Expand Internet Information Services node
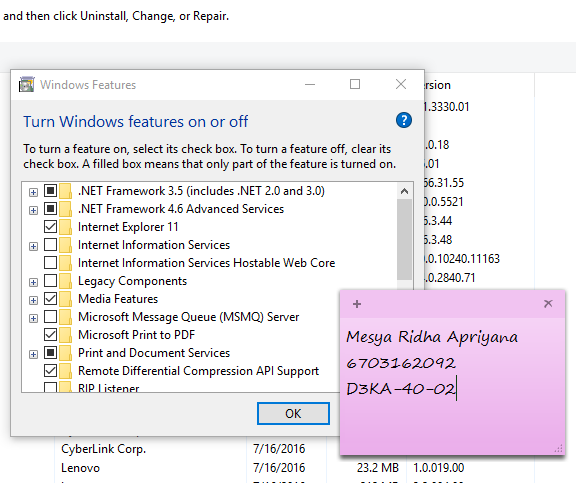The image size is (576, 483). [33, 246]
